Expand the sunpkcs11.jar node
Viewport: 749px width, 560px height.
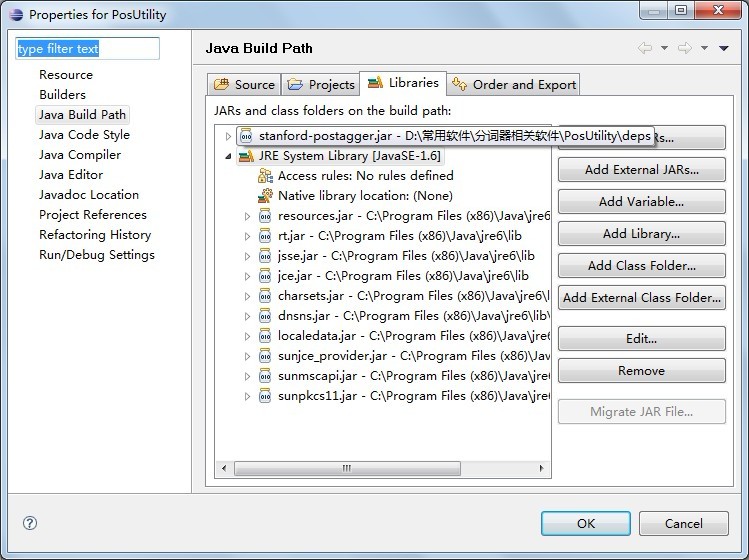point(247,397)
